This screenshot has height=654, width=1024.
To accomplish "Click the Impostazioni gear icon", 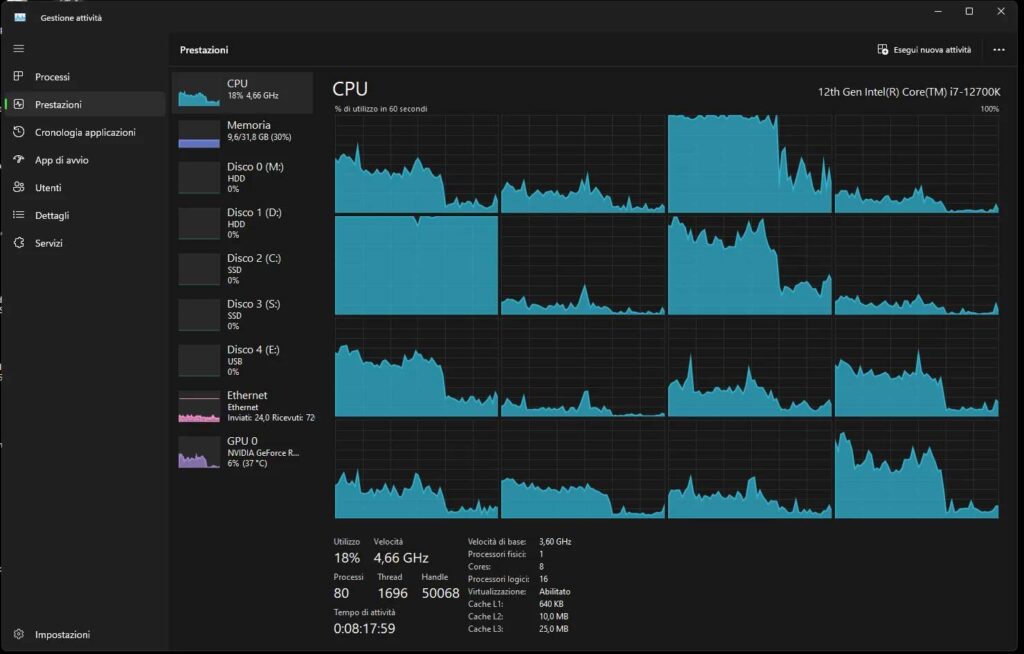I will [x=18, y=634].
